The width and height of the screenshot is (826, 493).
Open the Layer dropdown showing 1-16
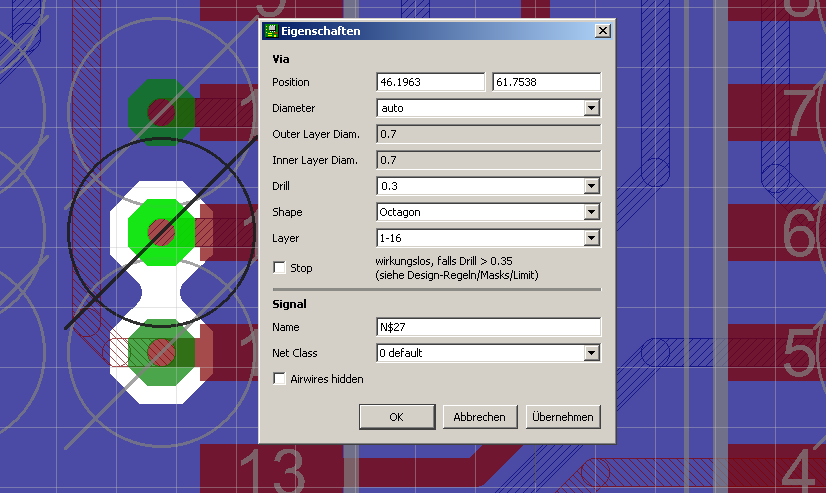tap(591, 238)
